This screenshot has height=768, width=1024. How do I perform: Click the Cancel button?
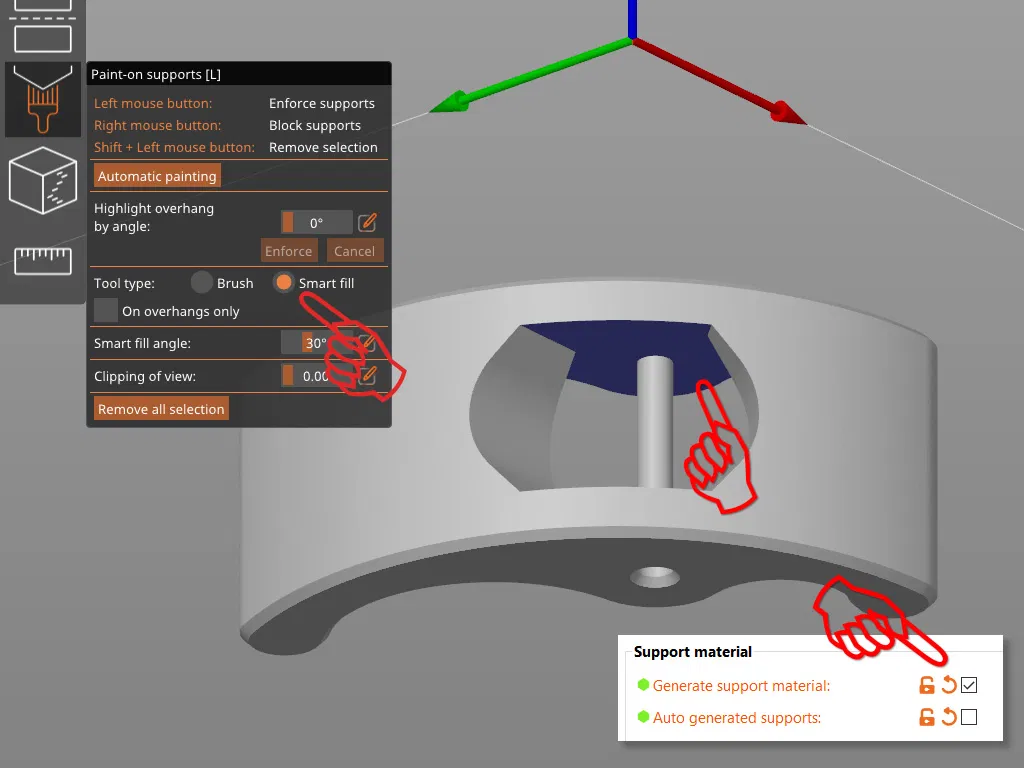tap(355, 251)
